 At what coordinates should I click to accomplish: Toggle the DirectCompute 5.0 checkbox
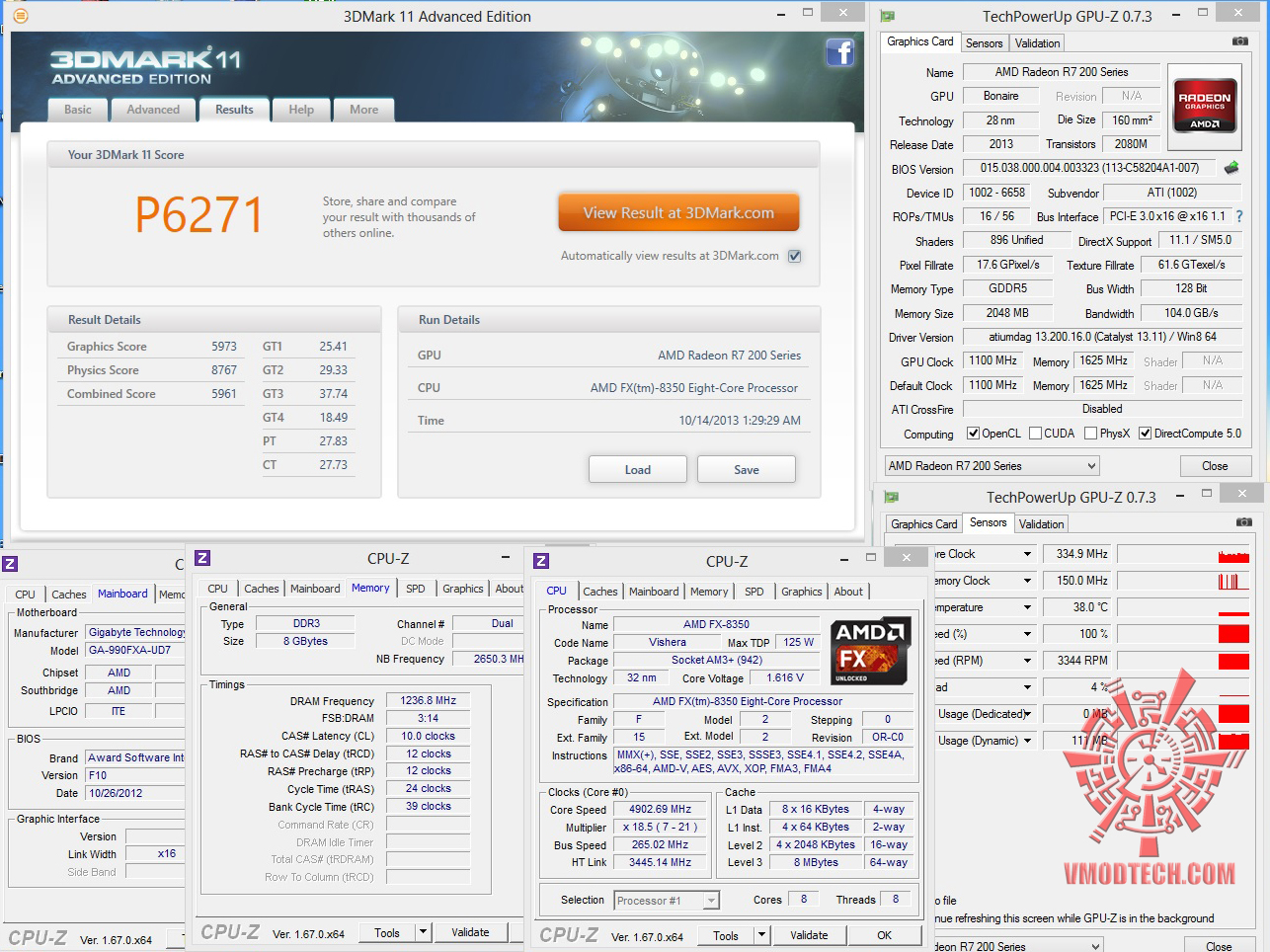pos(1145,434)
